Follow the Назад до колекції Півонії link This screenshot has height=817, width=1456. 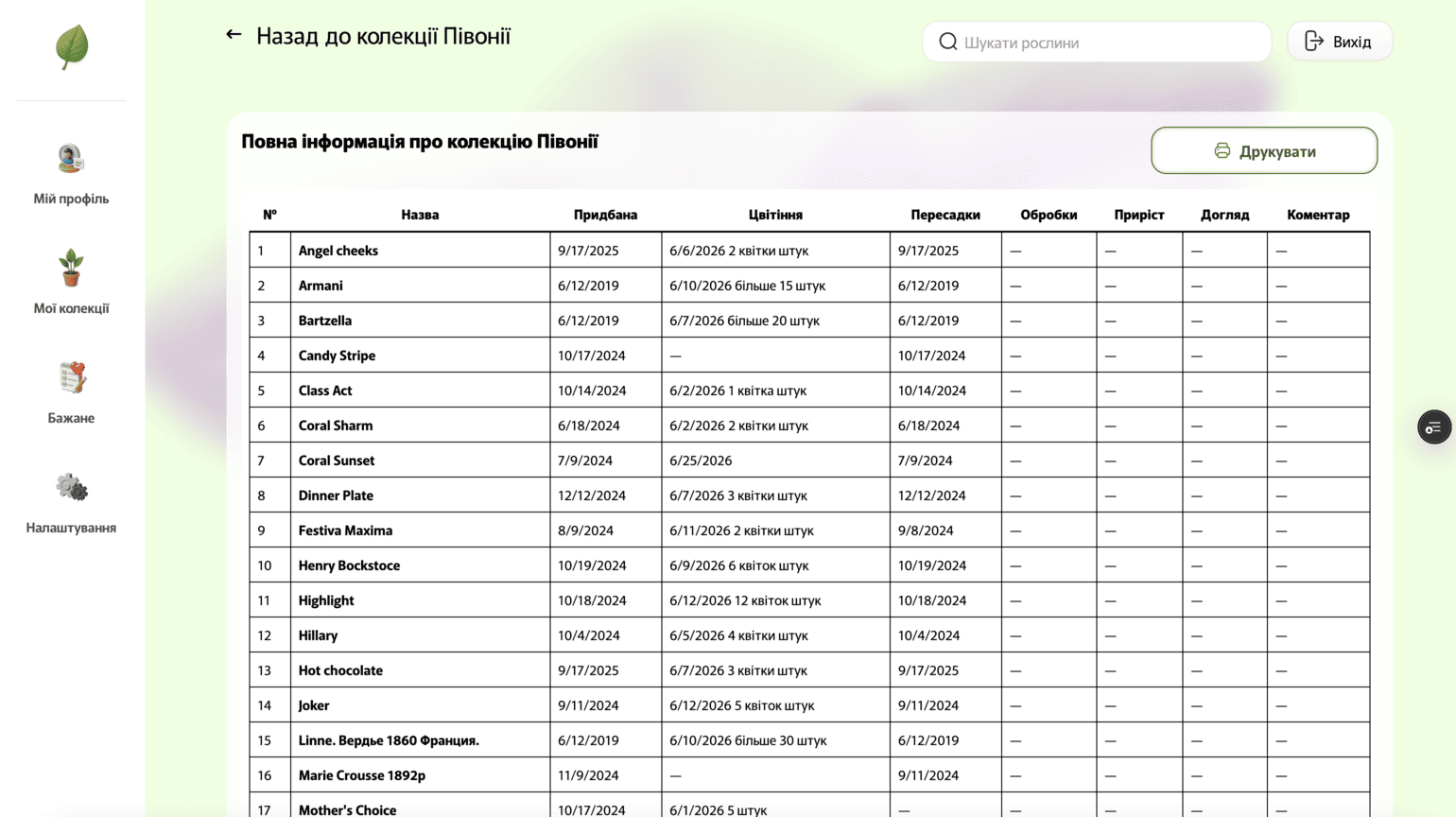click(383, 36)
